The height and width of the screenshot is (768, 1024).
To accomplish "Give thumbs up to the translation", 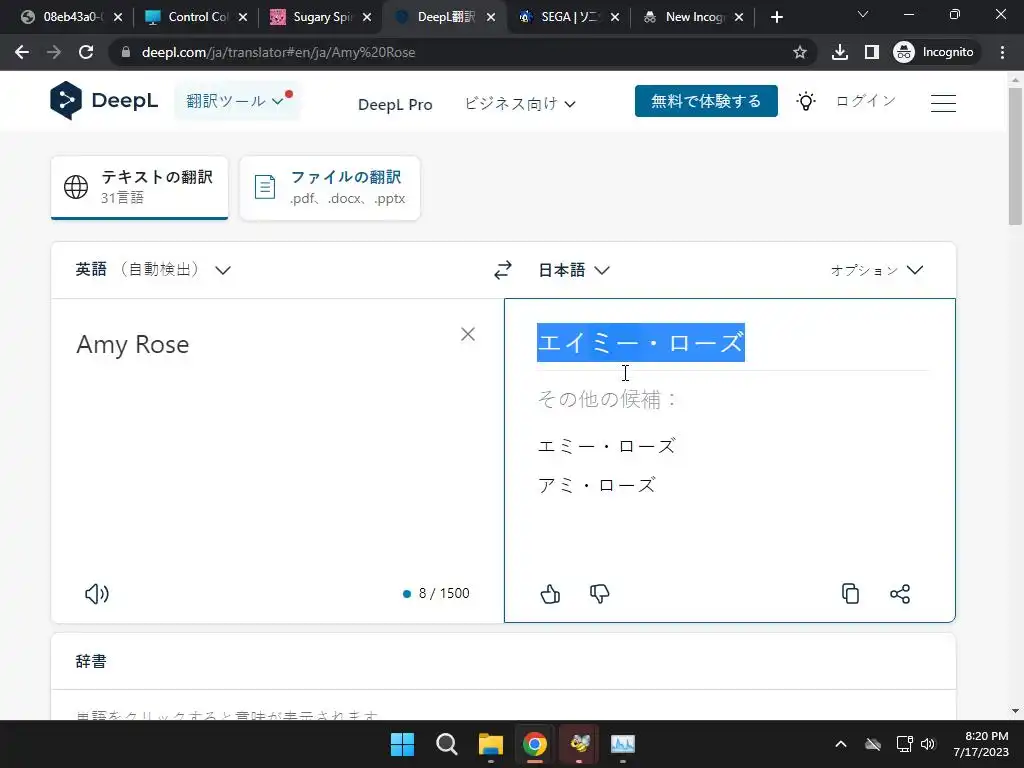I will point(551,594).
